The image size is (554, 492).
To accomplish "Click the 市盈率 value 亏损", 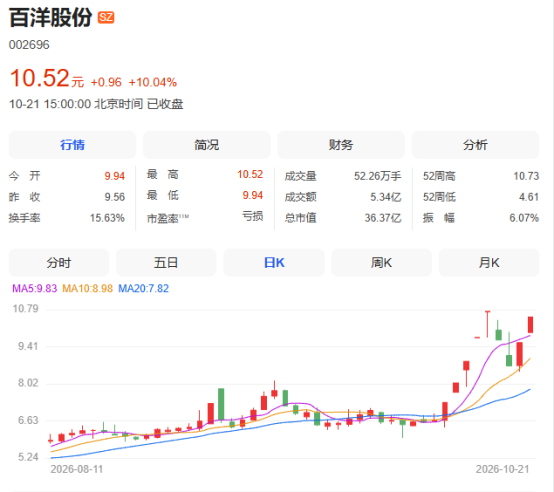I will [x=253, y=216].
